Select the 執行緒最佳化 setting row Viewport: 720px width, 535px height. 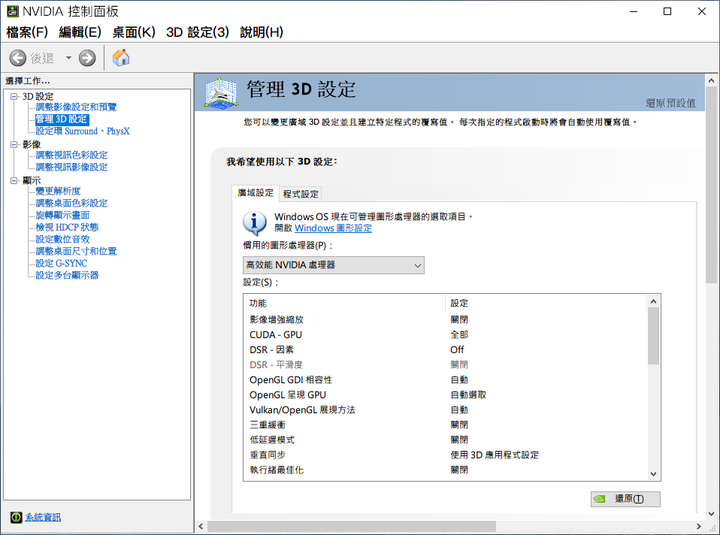pyautogui.click(x=445, y=470)
